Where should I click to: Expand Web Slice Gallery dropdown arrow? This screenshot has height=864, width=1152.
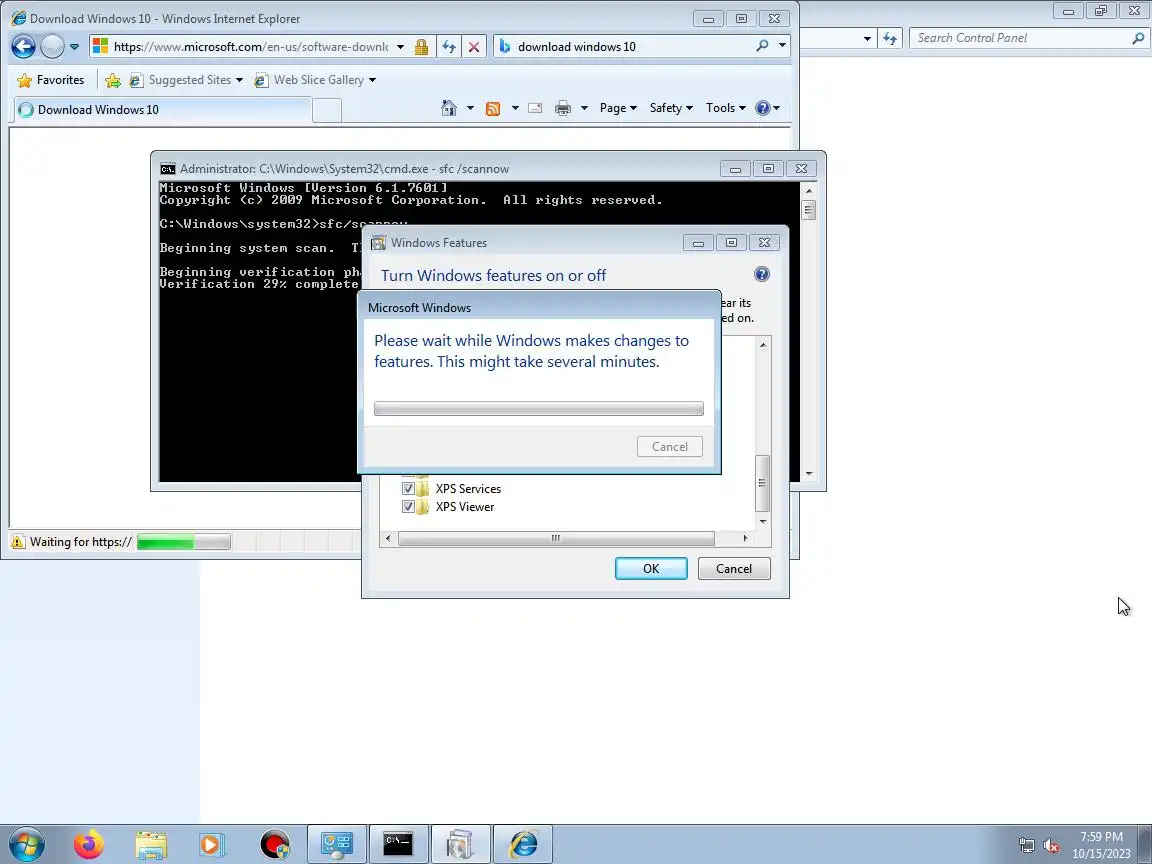[372, 80]
